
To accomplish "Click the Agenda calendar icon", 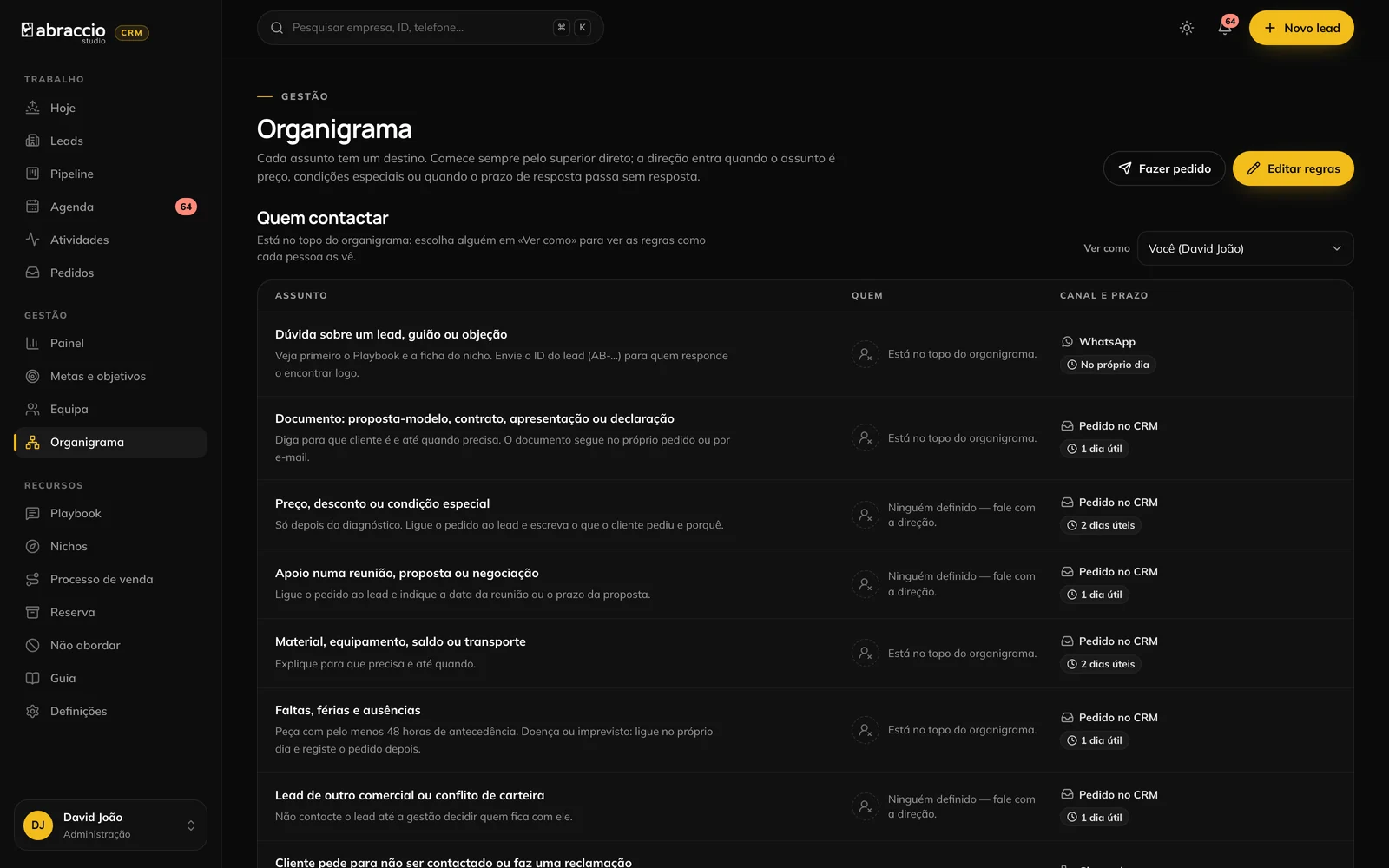I will coord(32,207).
